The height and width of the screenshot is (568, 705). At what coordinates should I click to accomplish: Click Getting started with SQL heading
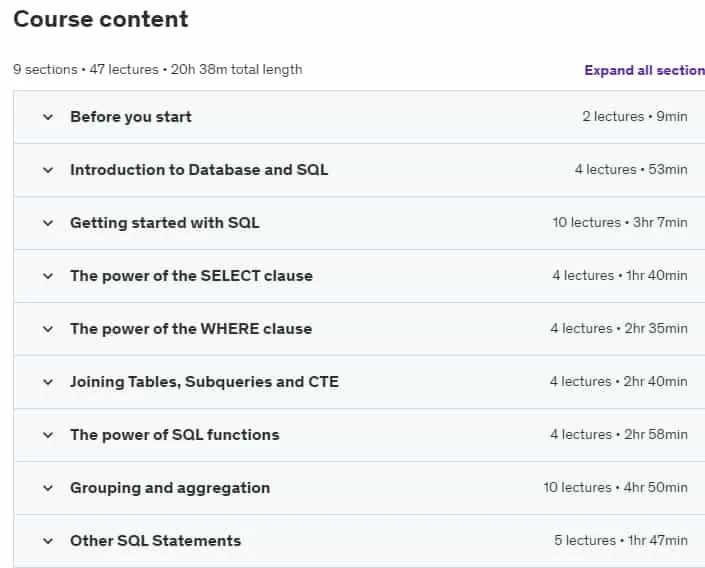pos(165,223)
